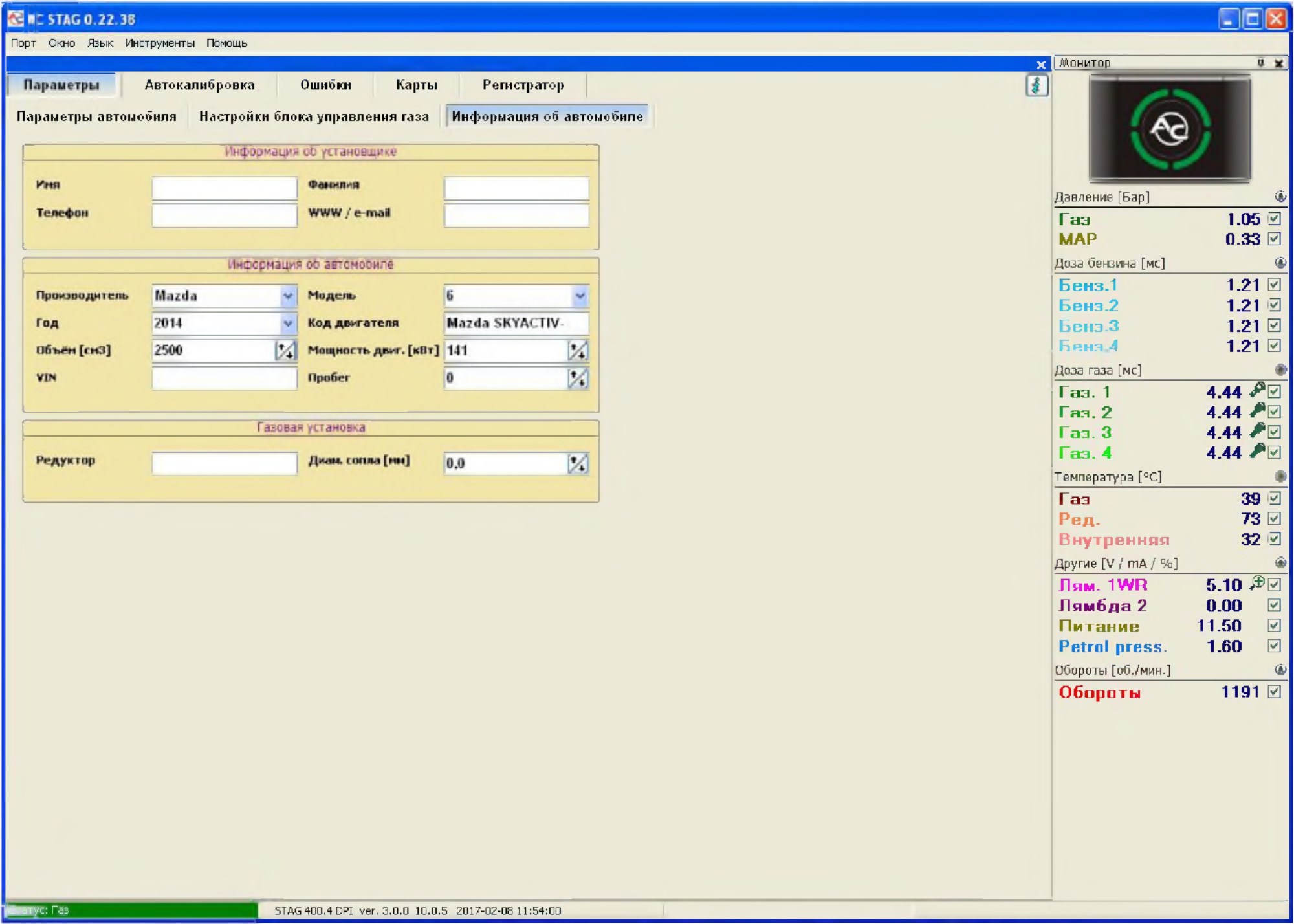Open the Настройки блока управления газа sub-tab
Image resolution: width=1294 pixels, height=924 pixels.
[314, 116]
